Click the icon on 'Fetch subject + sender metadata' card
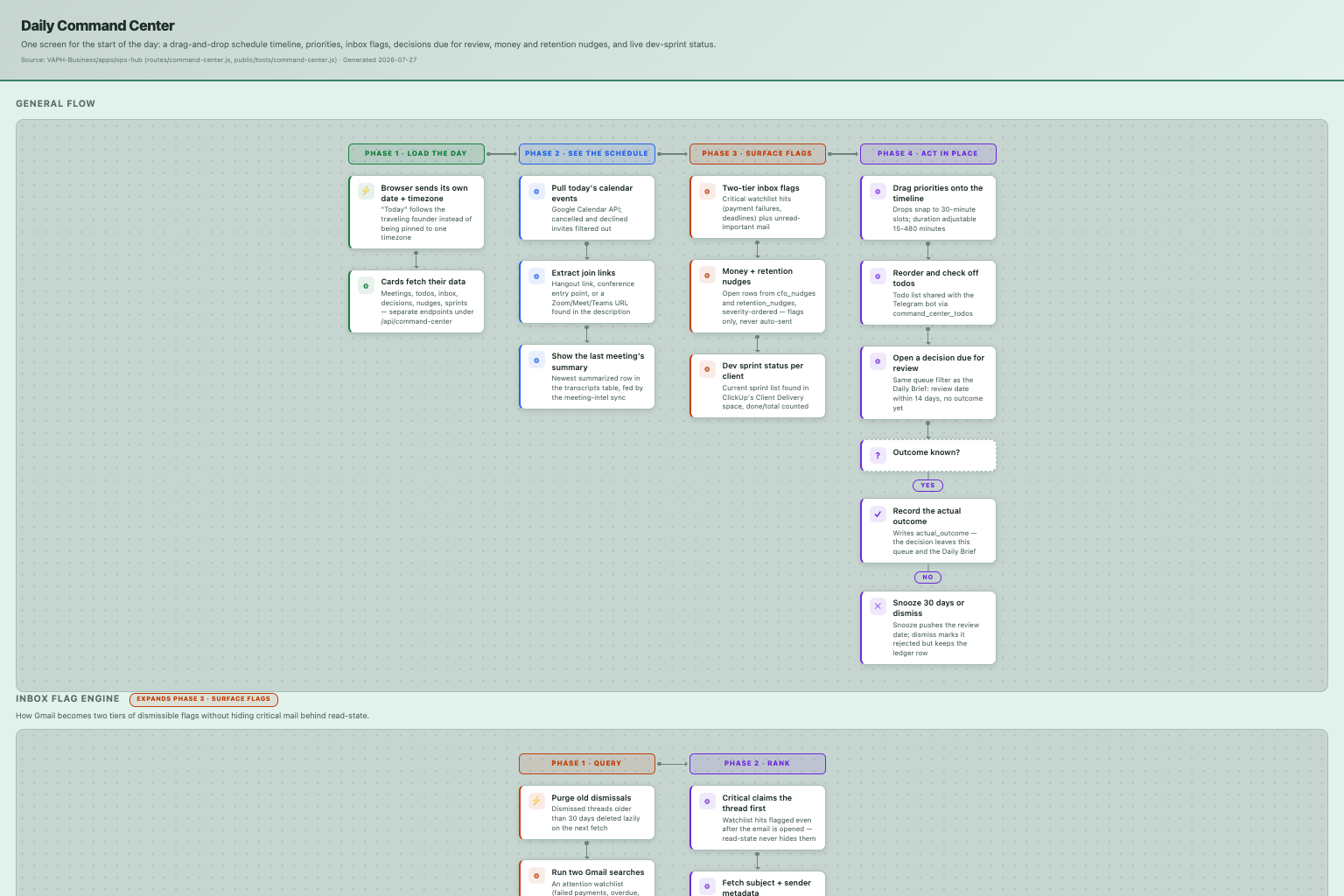This screenshot has height=896, width=1344. pos(707,886)
